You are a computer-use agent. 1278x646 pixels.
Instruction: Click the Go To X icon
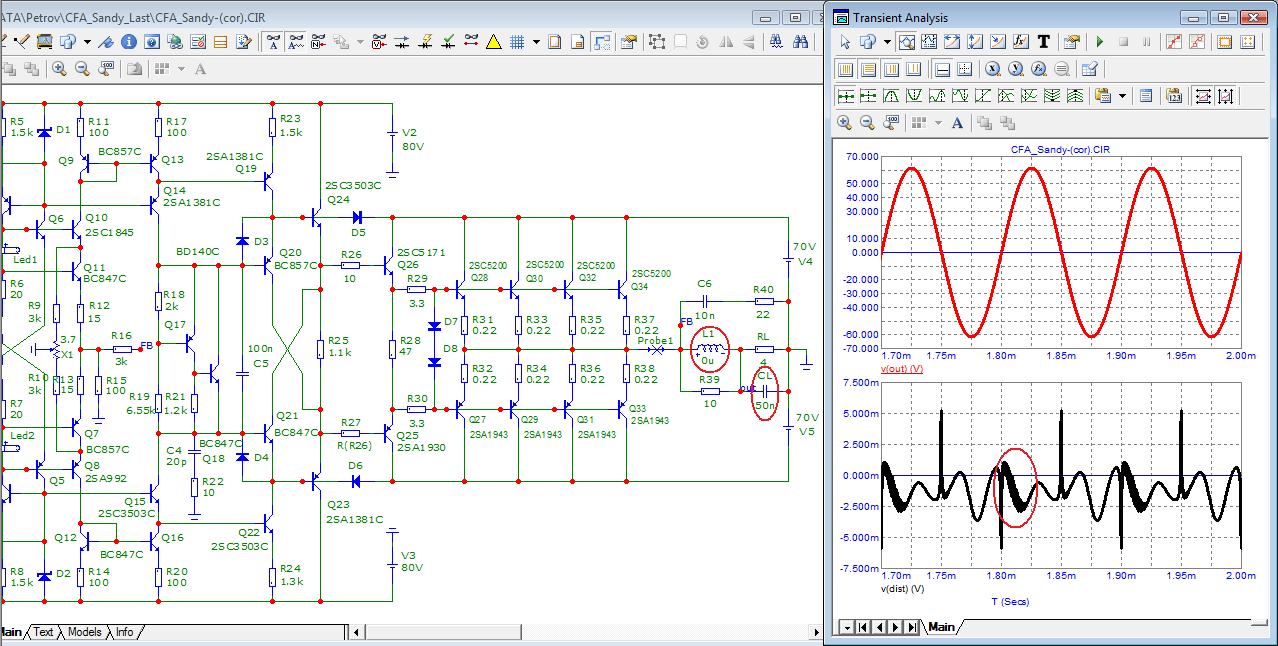pyautogui.click(x=992, y=69)
